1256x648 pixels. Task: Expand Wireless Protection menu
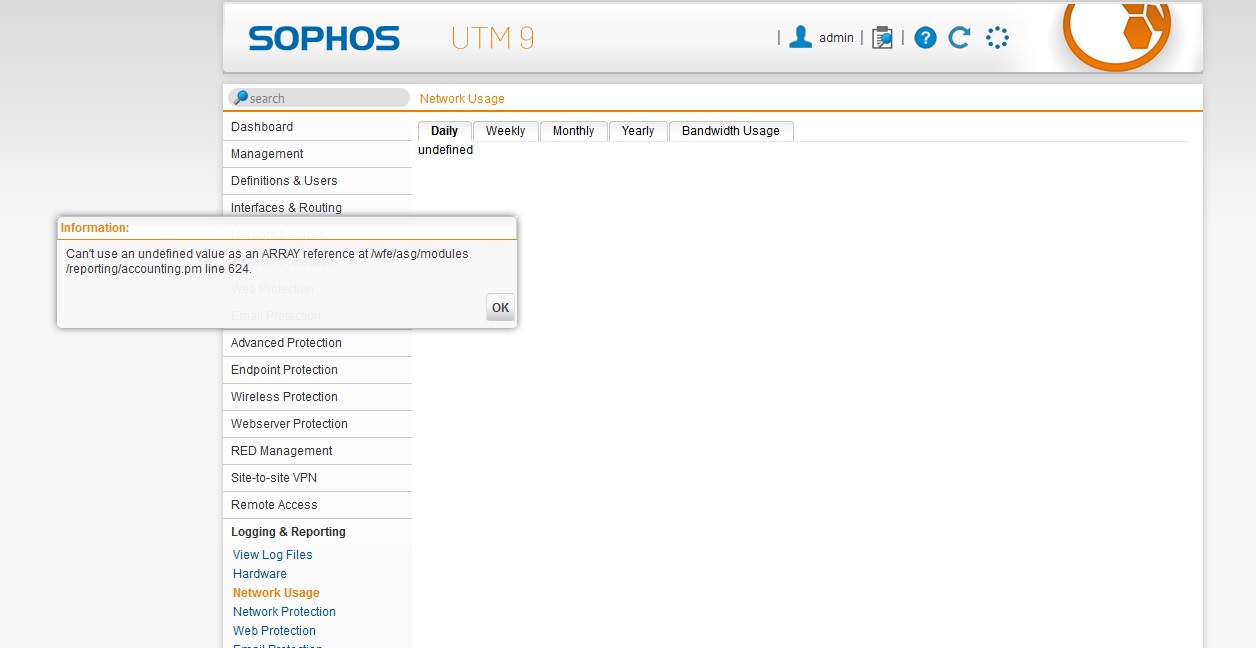pyautogui.click(x=317, y=397)
